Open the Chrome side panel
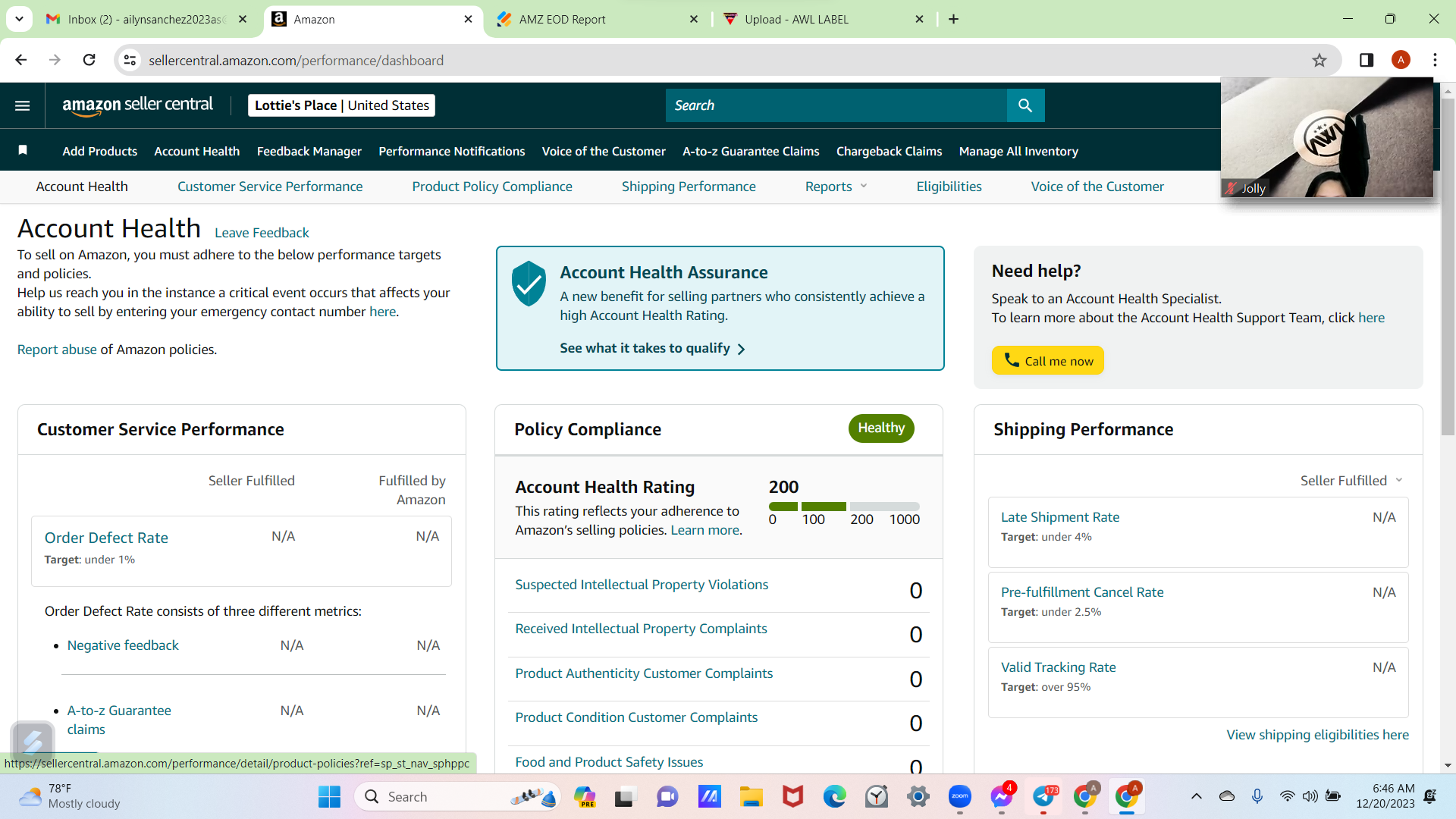Screen dimensions: 1456x819 point(1367,61)
